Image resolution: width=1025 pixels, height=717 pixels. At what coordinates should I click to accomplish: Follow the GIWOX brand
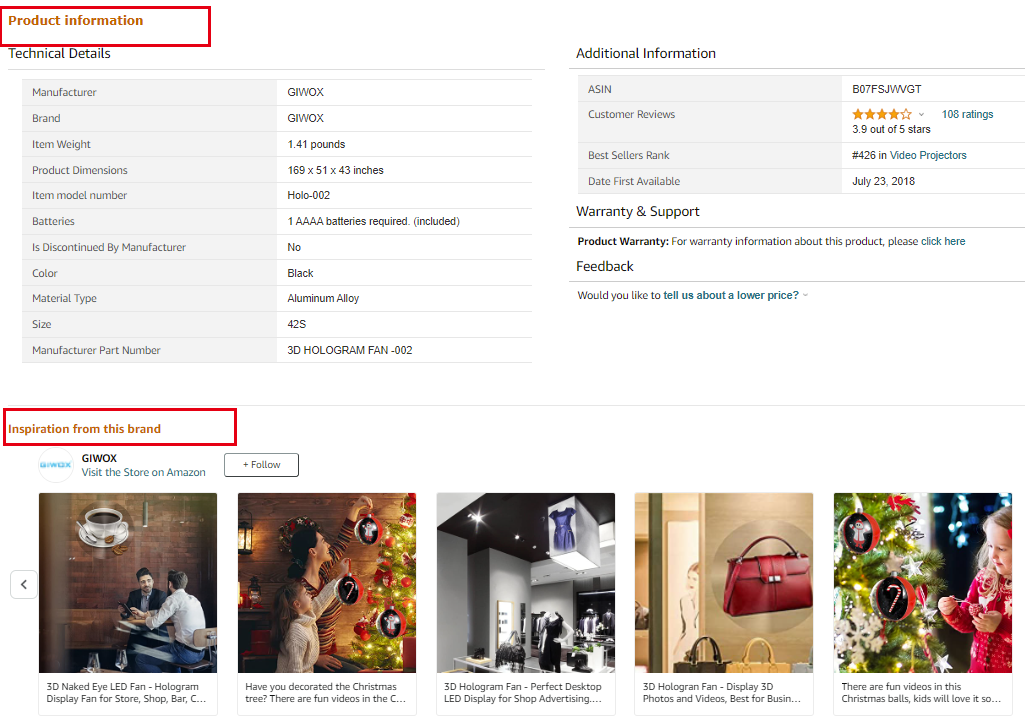261,465
